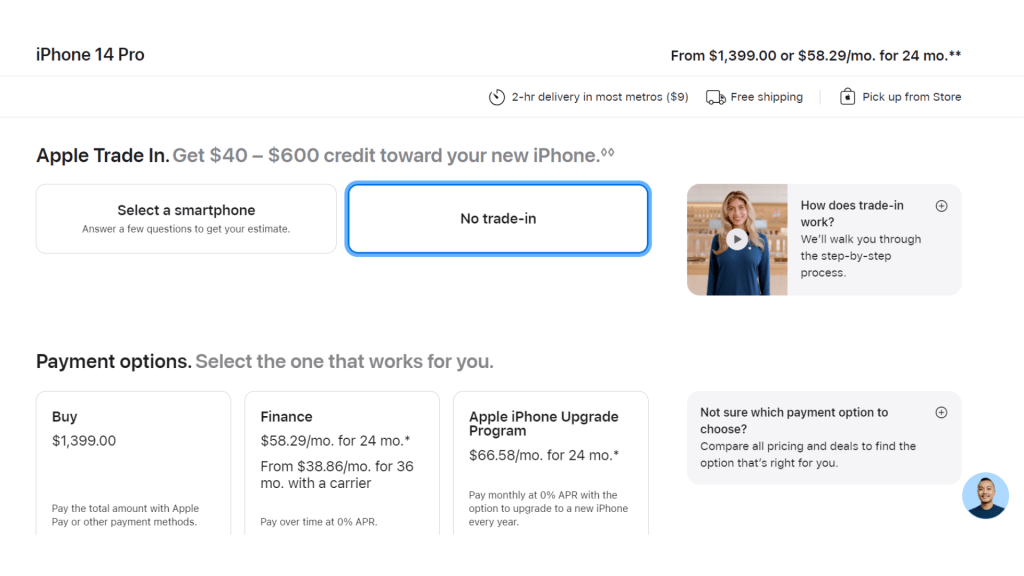Viewport: 1024px width, 576px height.
Task: Select the Finance payment option
Action: 342,463
